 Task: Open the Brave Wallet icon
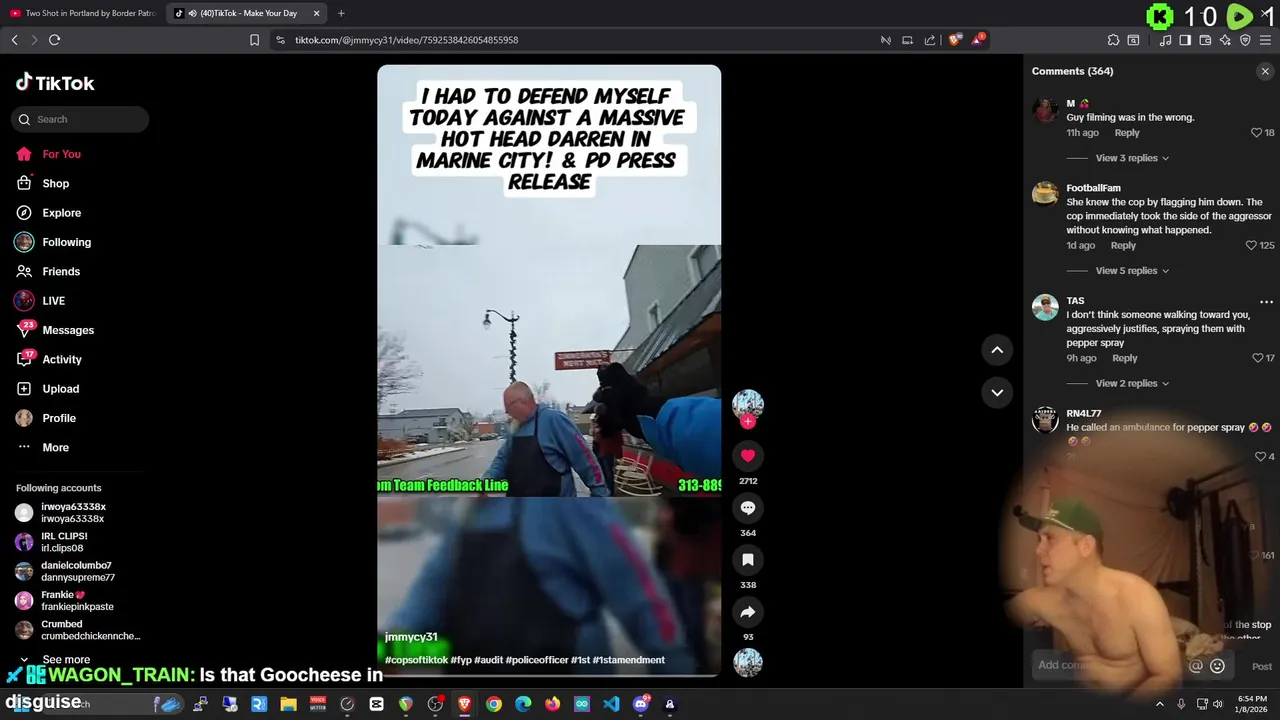click(1205, 40)
